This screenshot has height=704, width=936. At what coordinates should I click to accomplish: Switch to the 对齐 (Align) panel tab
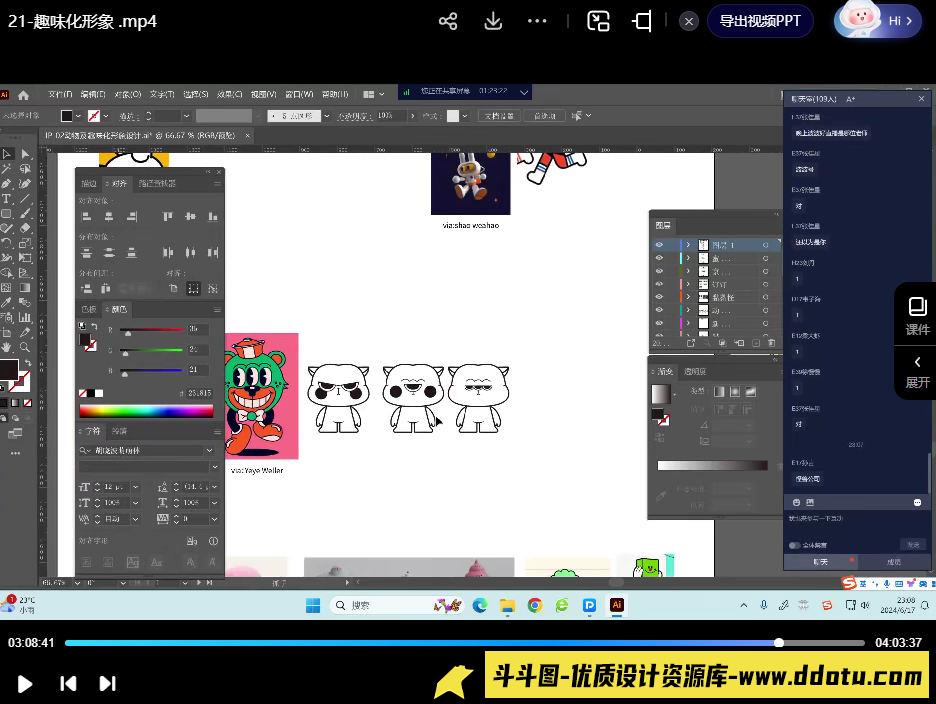click(x=118, y=184)
